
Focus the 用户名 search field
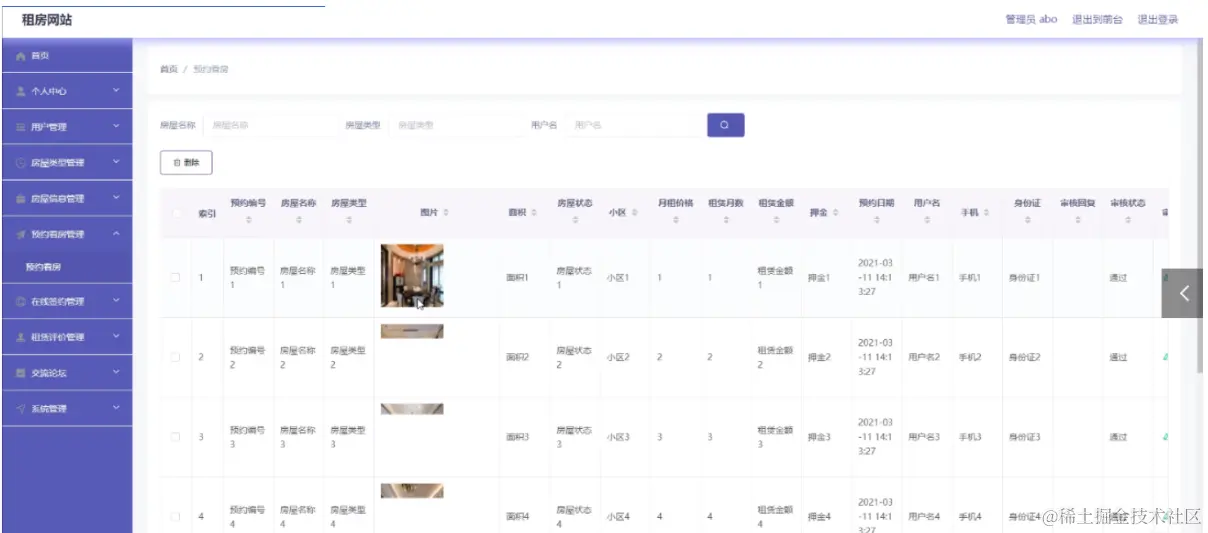click(634, 125)
